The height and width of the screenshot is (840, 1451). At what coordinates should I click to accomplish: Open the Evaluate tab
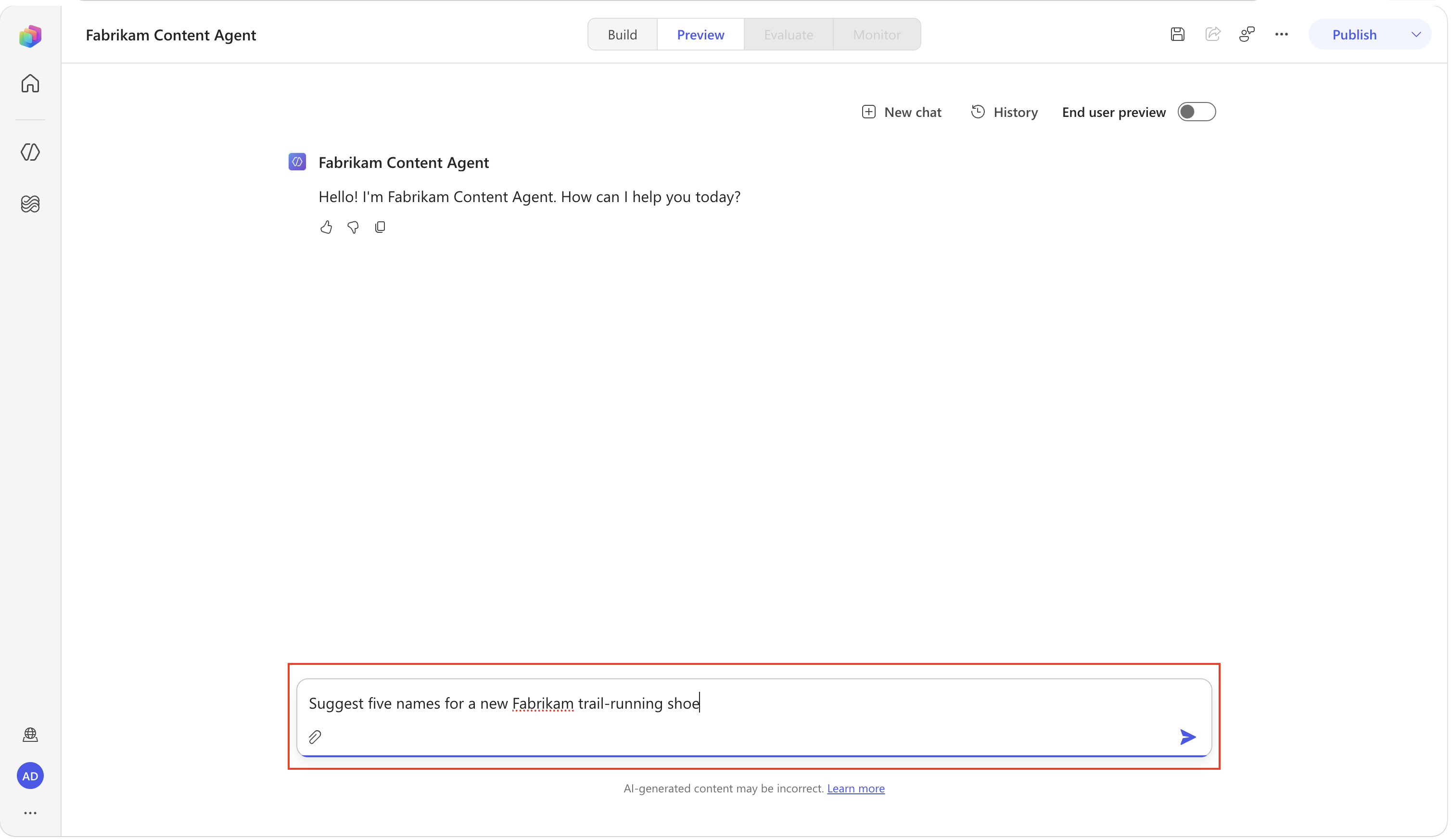[x=788, y=35]
